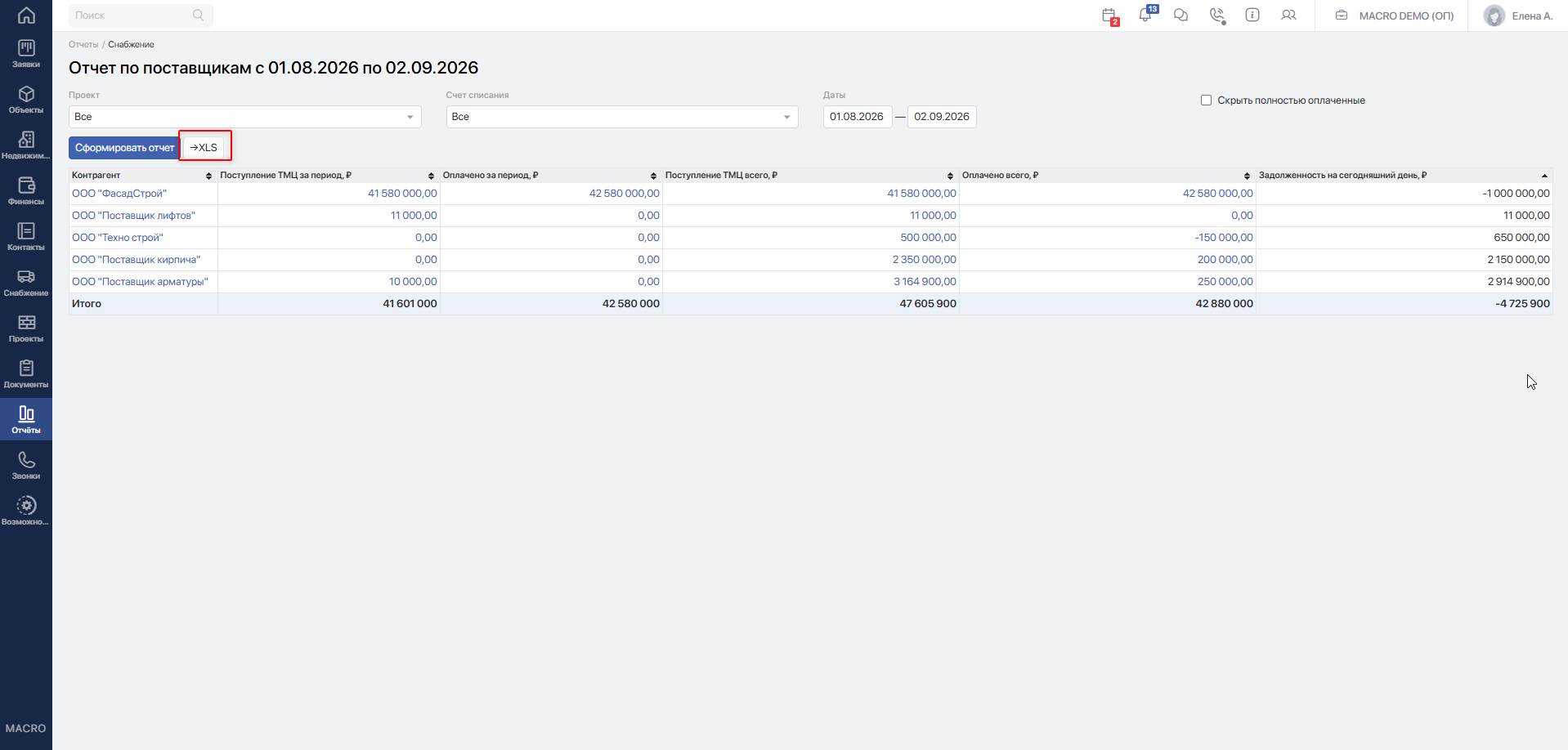Click Сформировать отчет button
This screenshot has height=750, width=1568.
pyautogui.click(x=124, y=148)
